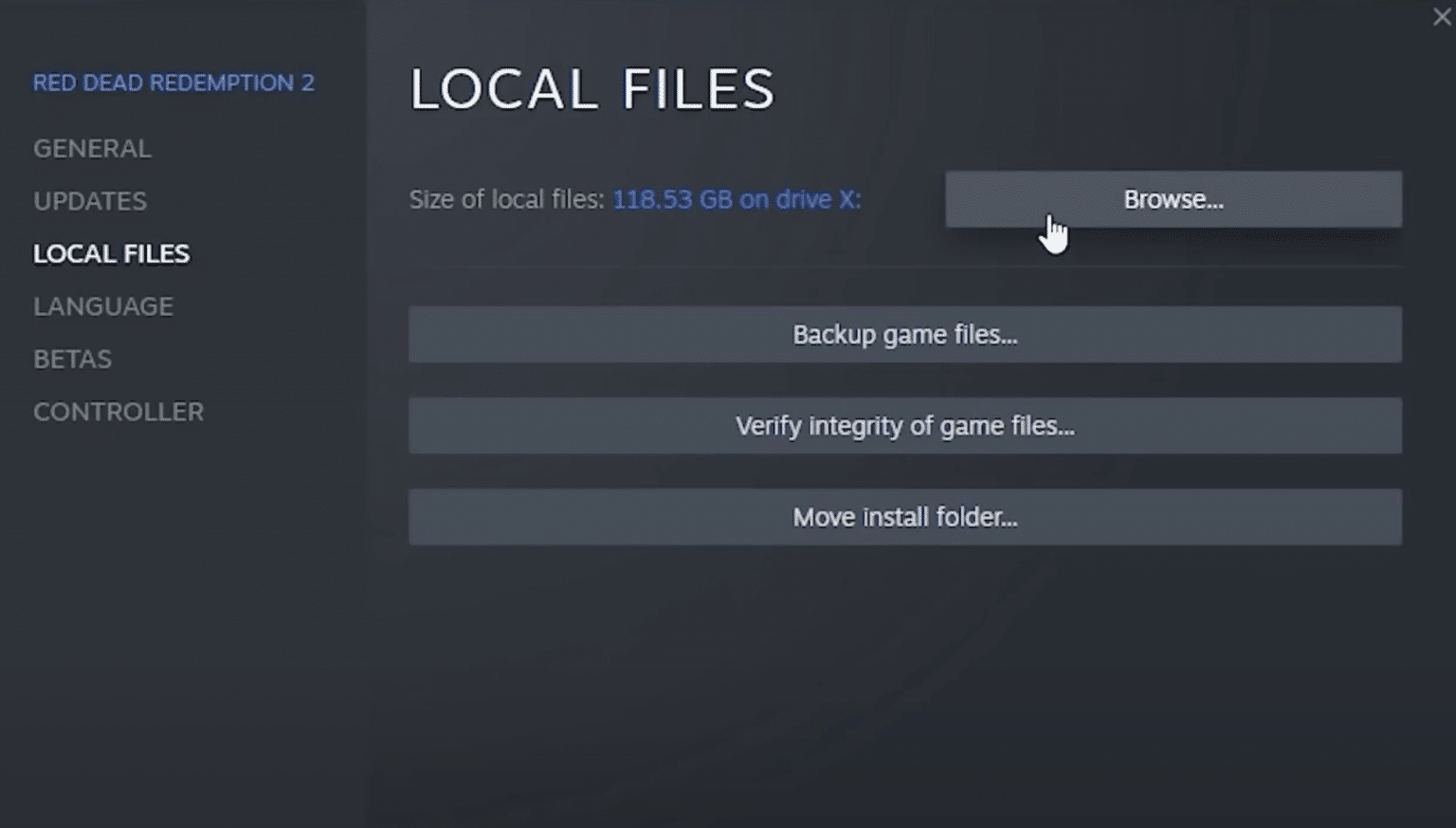This screenshot has width=1456, height=828.
Task: Open the General settings tab
Action: [x=92, y=149]
